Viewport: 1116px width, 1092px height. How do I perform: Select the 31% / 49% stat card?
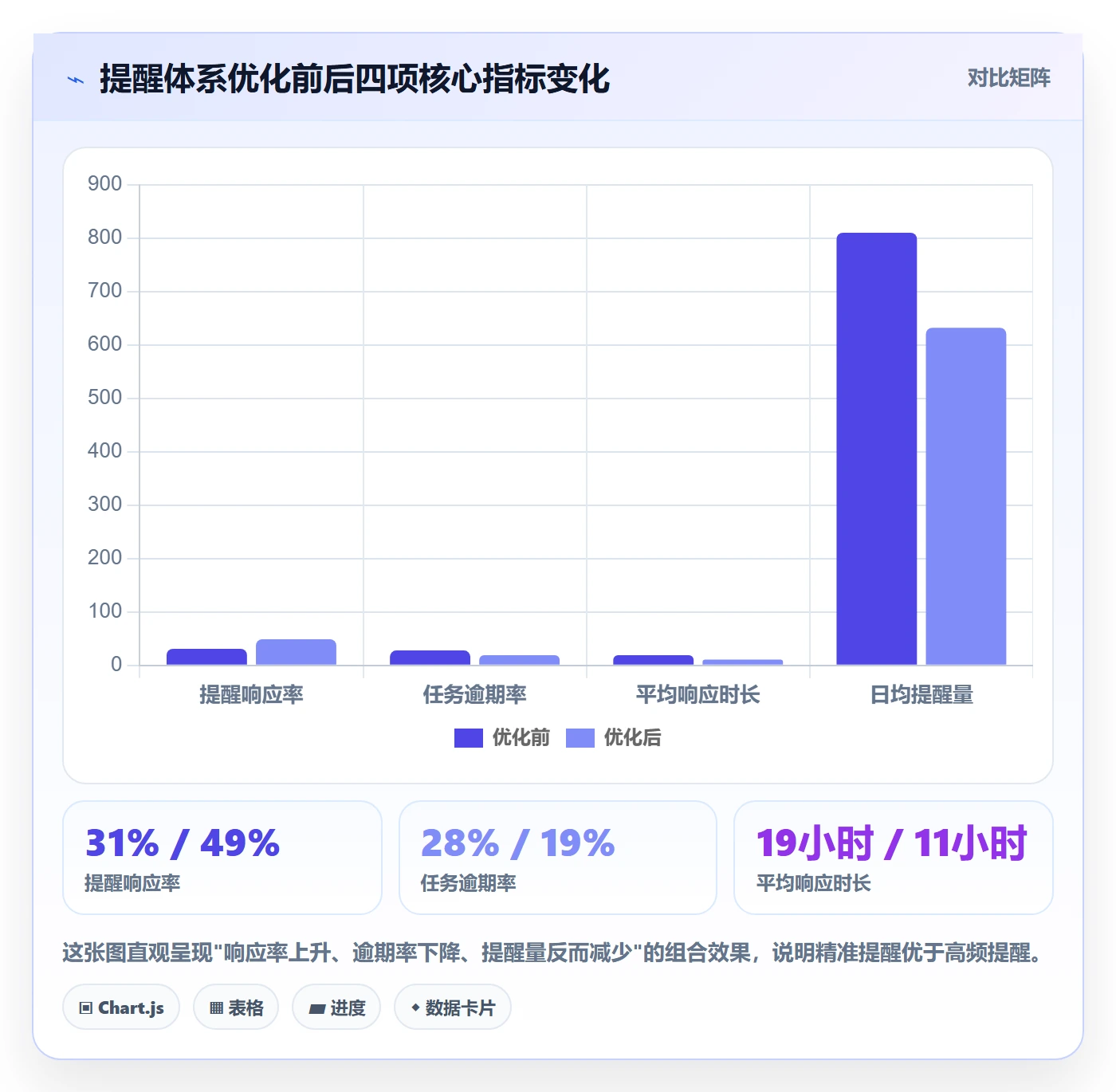pyautogui.click(x=222, y=858)
